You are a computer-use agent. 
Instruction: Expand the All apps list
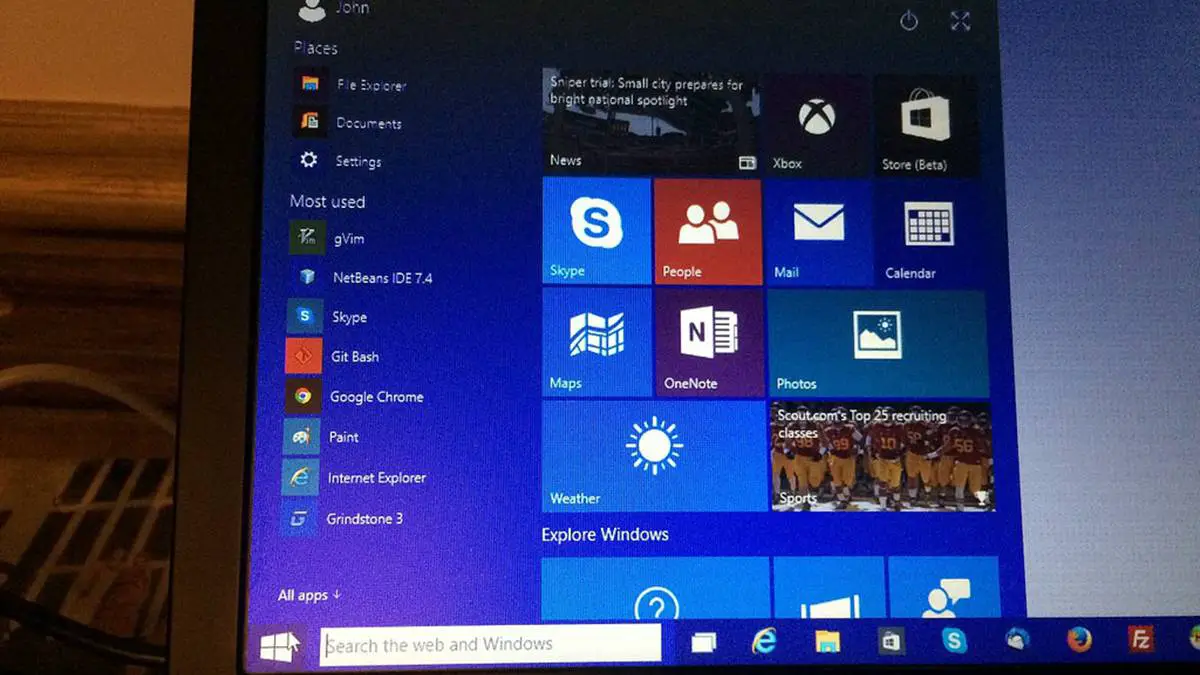[309, 595]
